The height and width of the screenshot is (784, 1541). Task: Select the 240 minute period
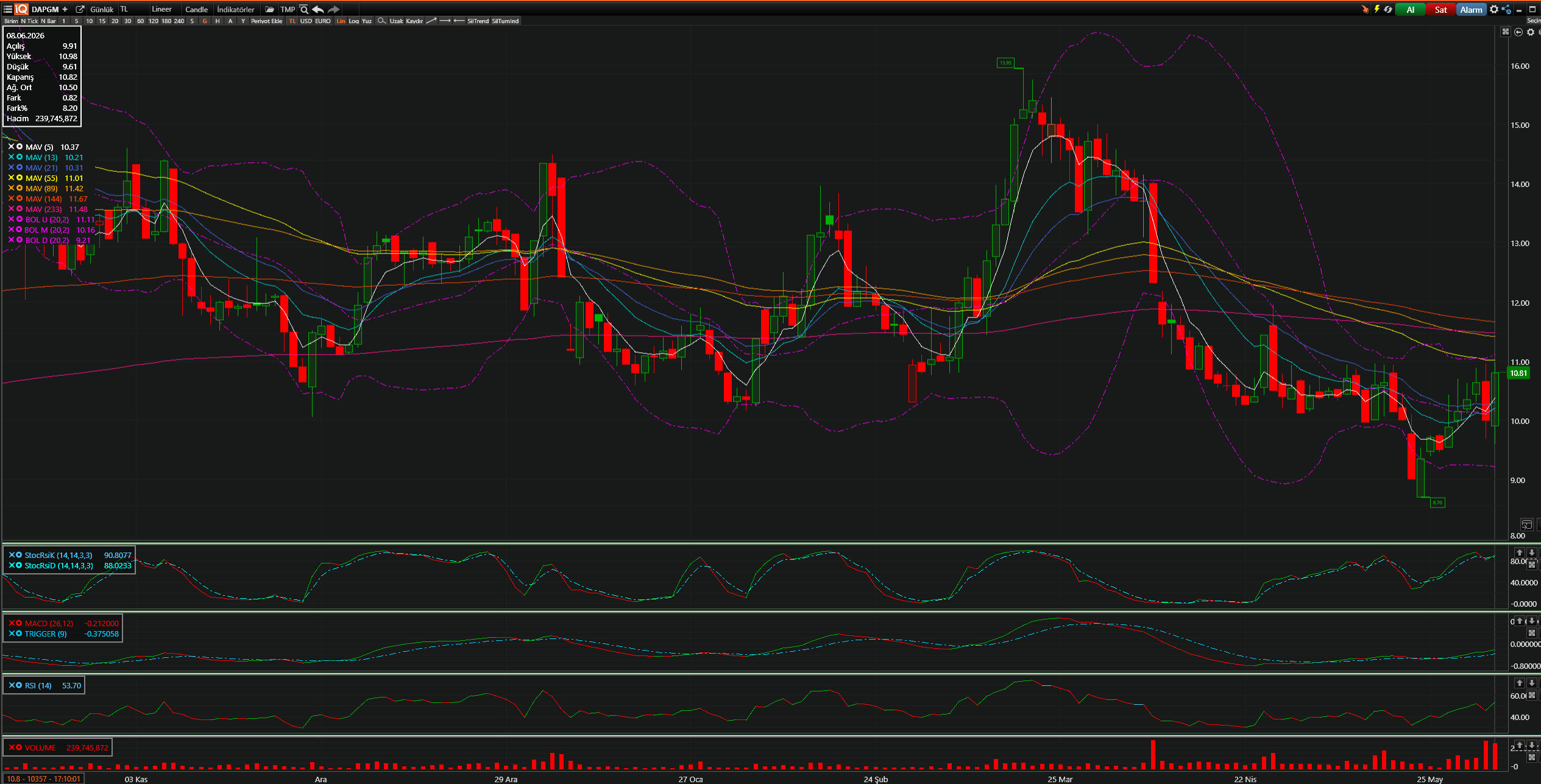[x=179, y=21]
